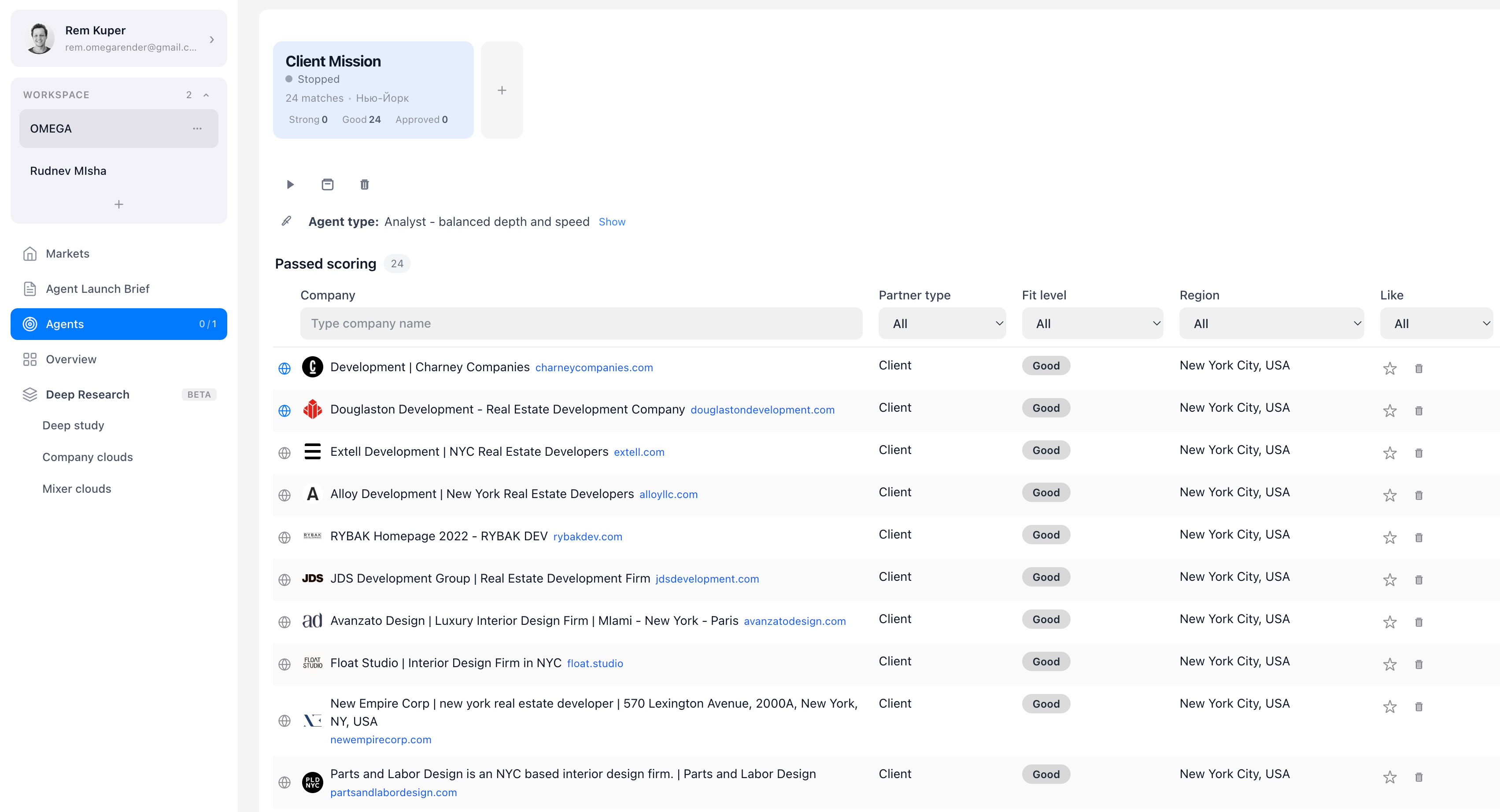Collapse the Workspace section chevron
The image size is (1500, 812).
[x=206, y=95]
